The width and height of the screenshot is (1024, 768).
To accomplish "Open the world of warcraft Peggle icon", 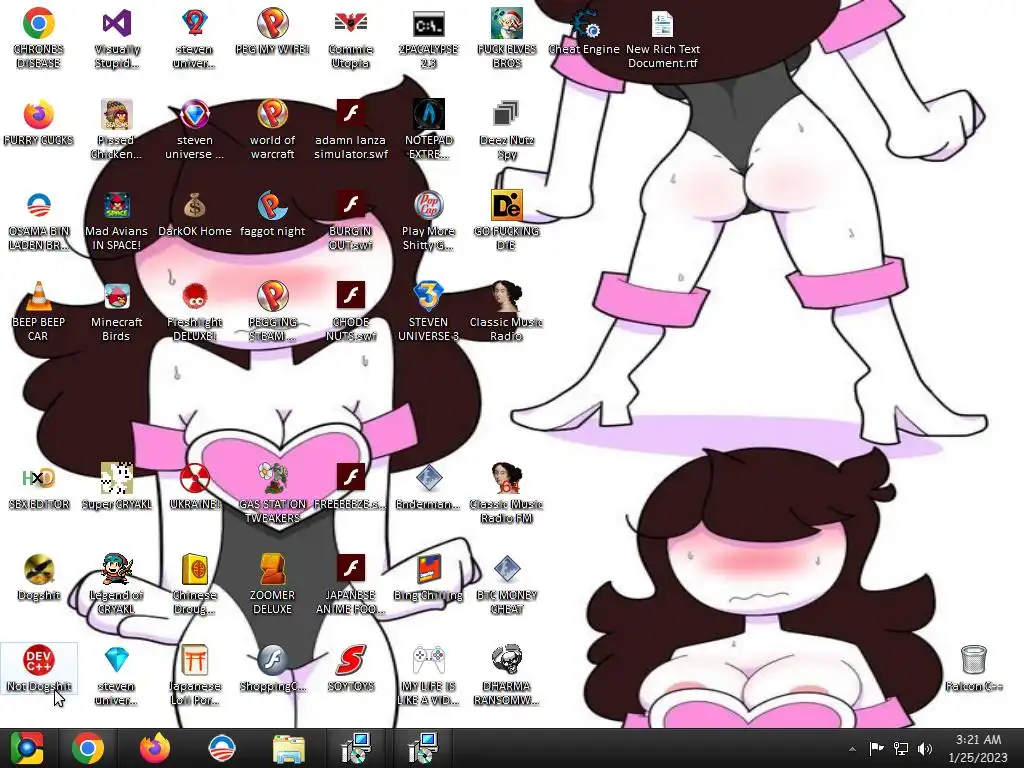I will pyautogui.click(x=272, y=129).
